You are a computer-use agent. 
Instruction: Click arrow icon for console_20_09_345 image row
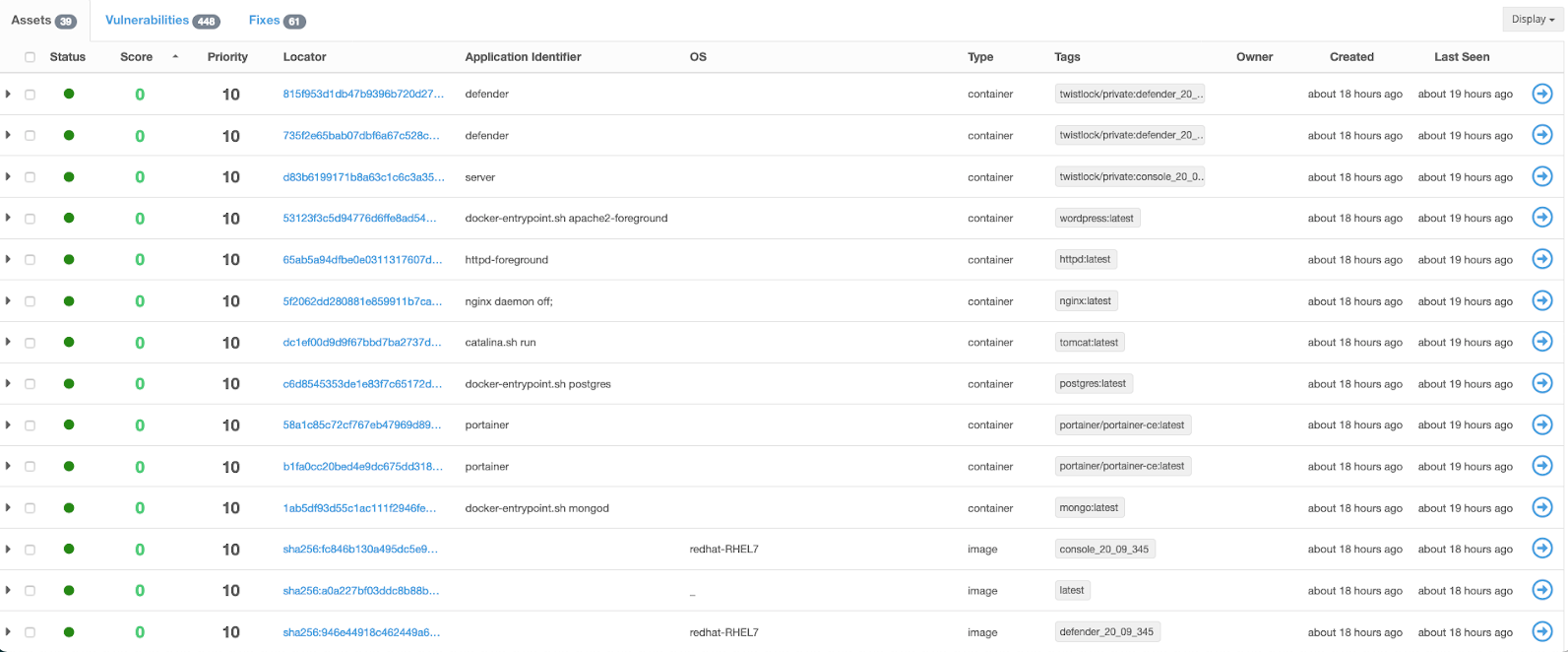1541,549
